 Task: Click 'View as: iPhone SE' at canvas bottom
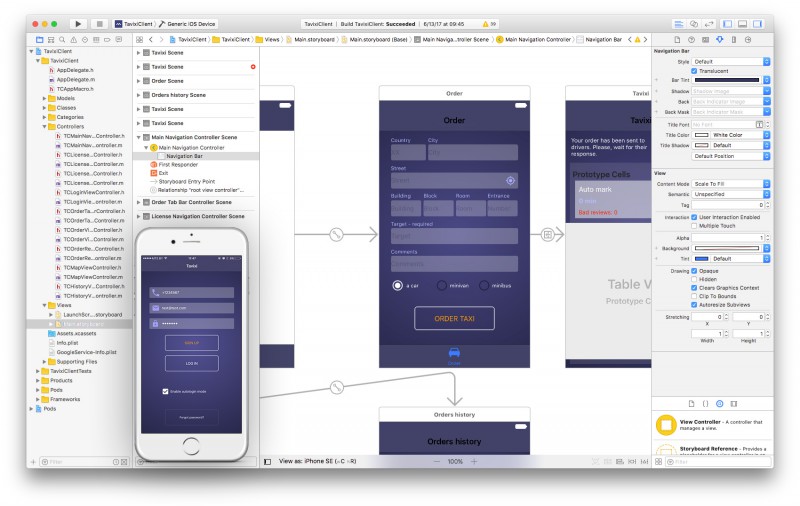(317, 461)
